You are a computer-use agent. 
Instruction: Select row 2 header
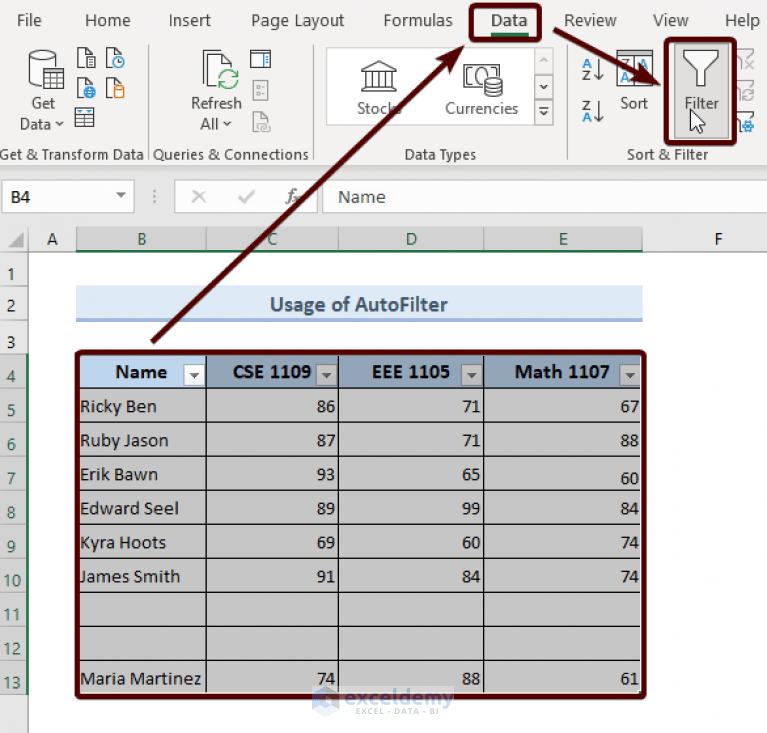click(12, 306)
